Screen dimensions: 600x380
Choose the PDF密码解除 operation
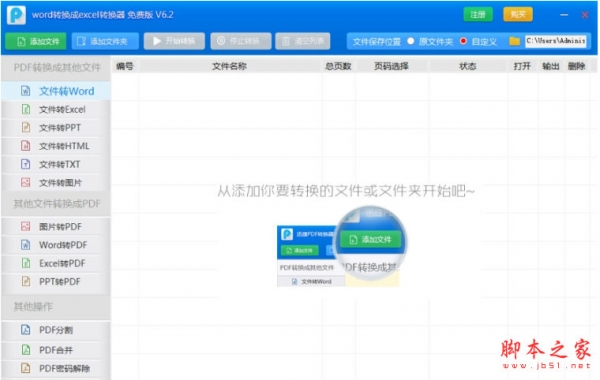tap(56, 369)
